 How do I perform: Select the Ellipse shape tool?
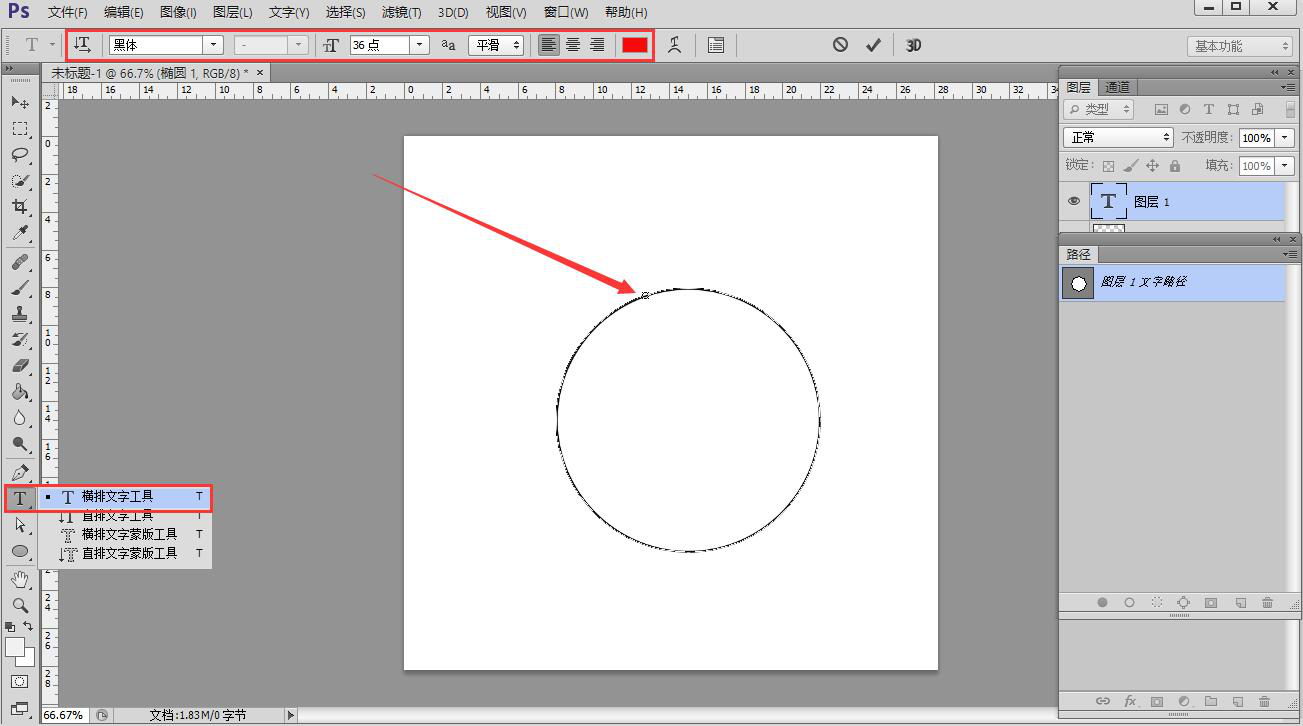tap(19, 550)
